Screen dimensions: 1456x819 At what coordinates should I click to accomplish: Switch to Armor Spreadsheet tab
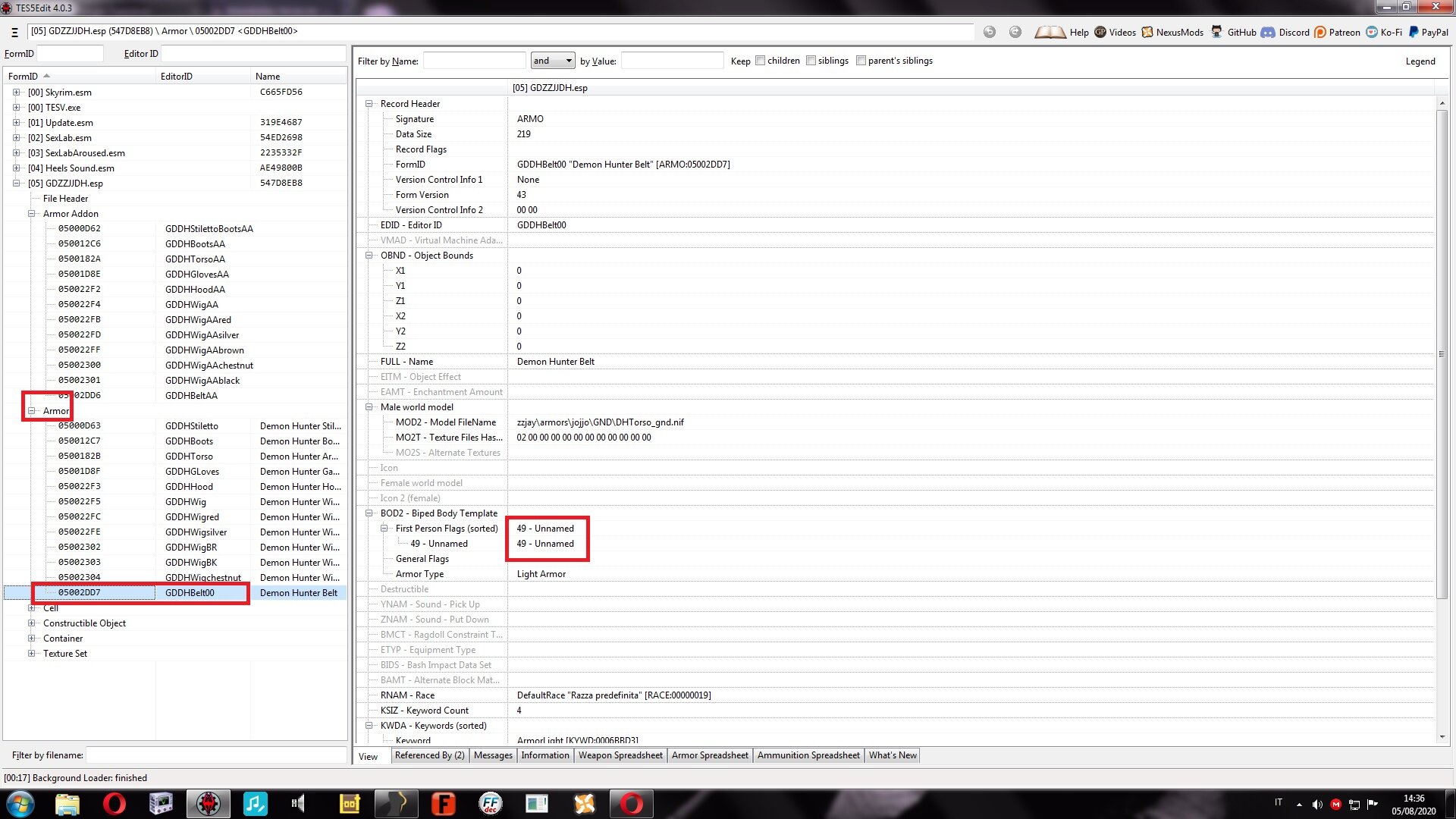[710, 755]
